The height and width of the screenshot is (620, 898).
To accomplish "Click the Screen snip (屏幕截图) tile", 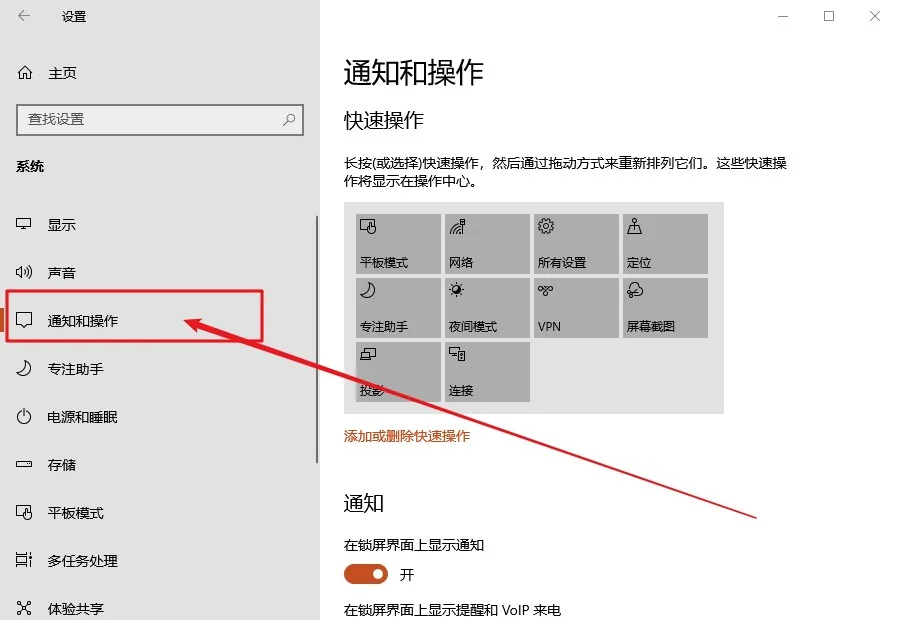I will (665, 308).
